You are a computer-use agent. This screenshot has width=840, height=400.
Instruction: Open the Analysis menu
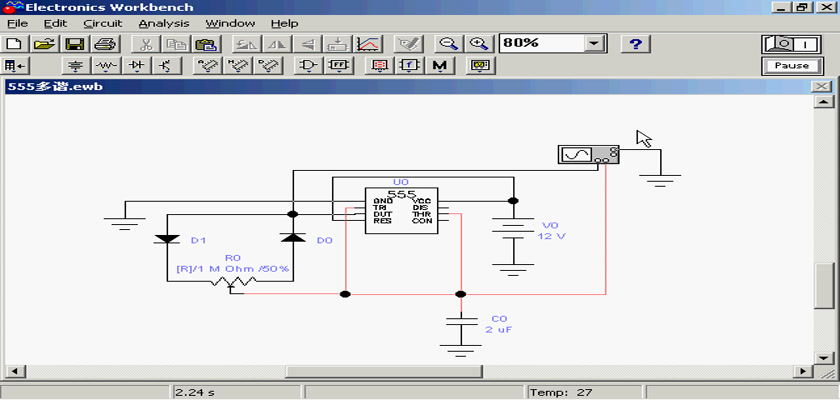click(x=164, y=24)
